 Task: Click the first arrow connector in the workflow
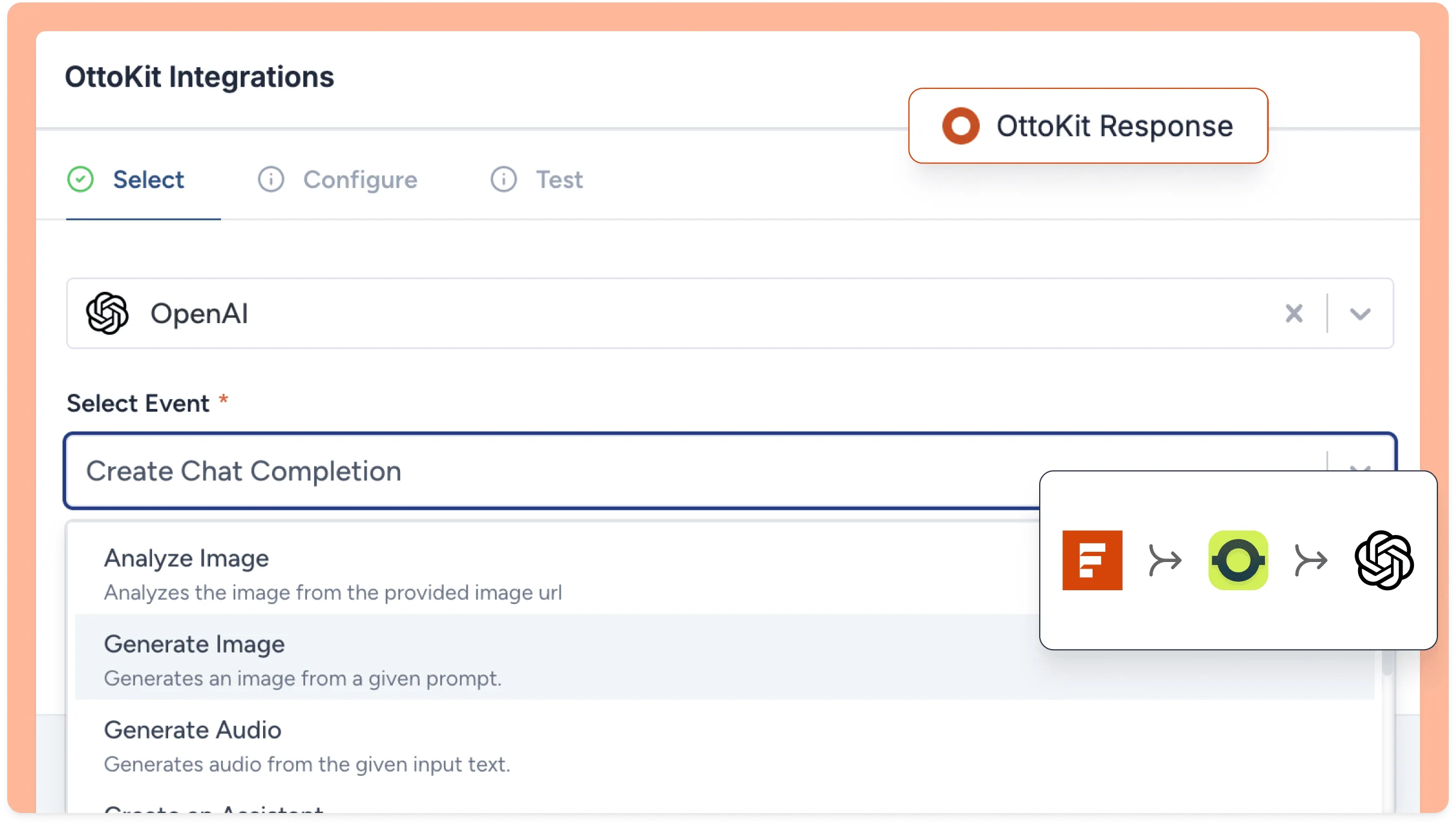click(x=1165, y=560)
